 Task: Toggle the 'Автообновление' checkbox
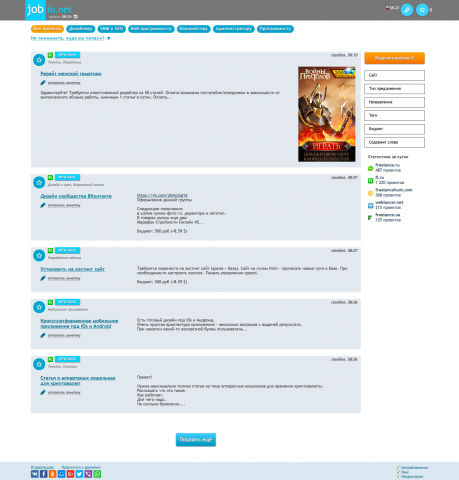[x=398, y=467]
